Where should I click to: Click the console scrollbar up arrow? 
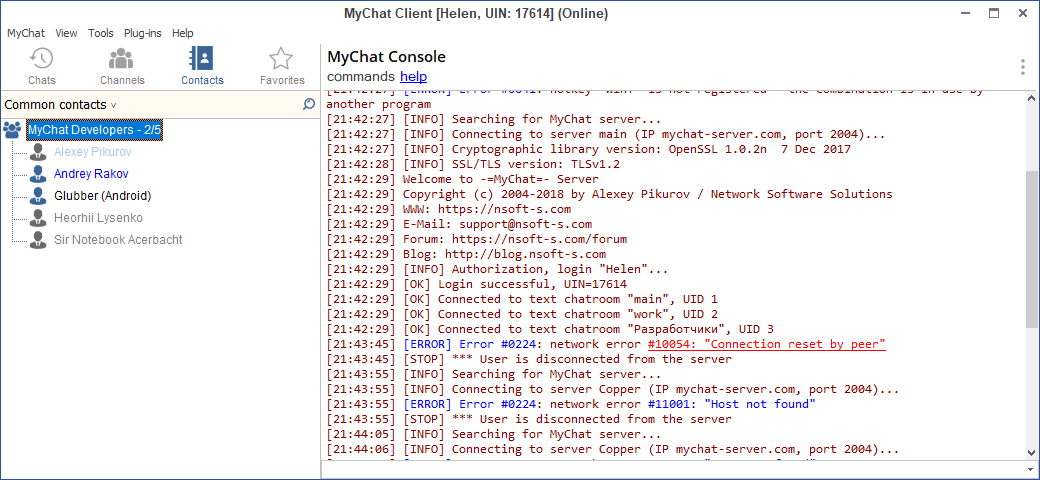tap(1031, 98)
